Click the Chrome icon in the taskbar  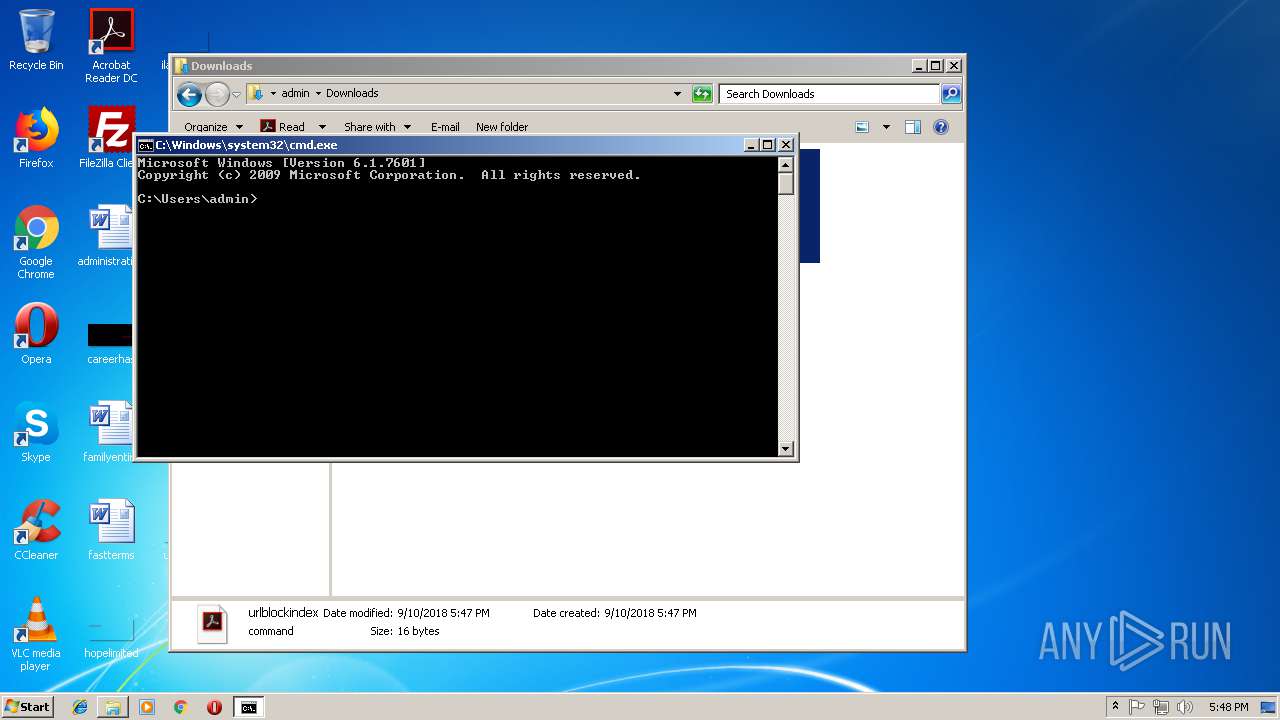(x=180, y=707)
